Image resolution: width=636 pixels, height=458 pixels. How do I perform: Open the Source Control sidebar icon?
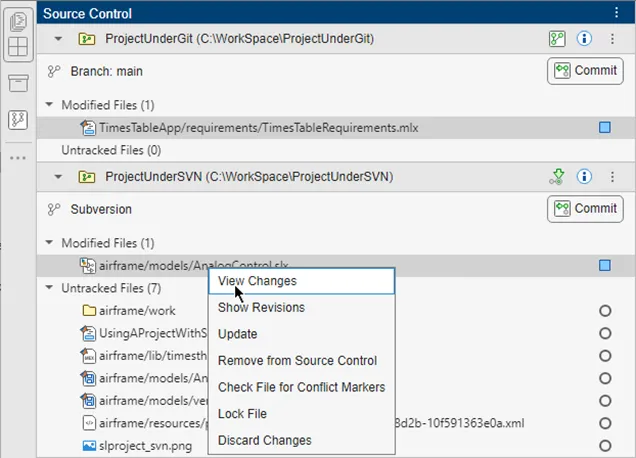click(x=17, y=120)
